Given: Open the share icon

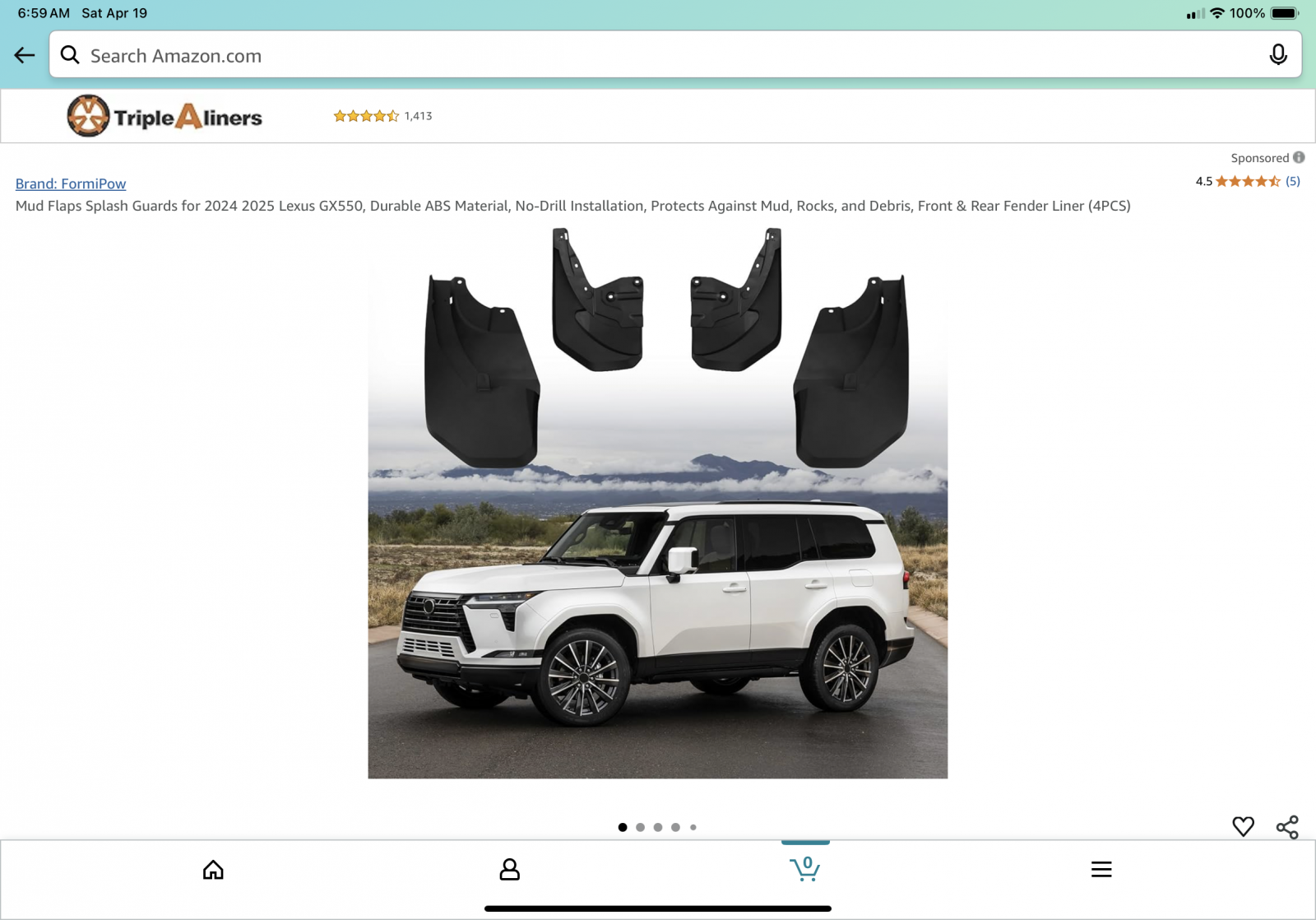Looking at the screenshot, I should (1287, 826).
